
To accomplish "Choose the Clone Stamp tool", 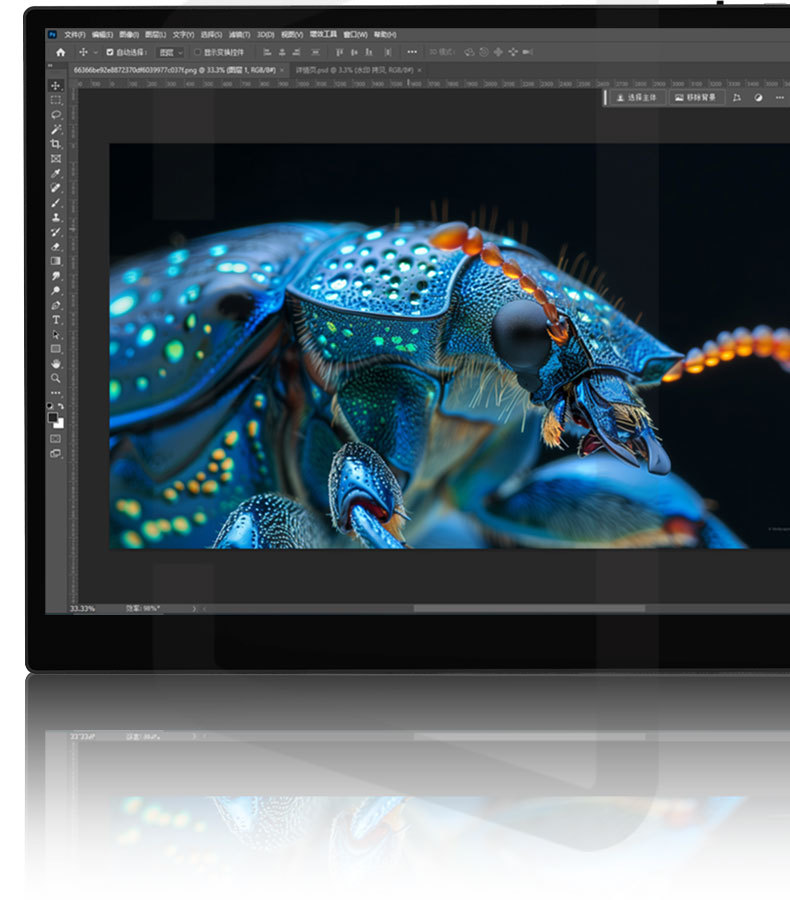I will click(x=56, y=217).
